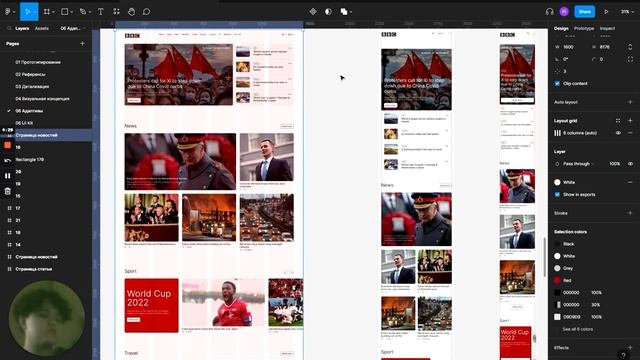
Task: Open the help question mark button
Action: coord(623,355)
